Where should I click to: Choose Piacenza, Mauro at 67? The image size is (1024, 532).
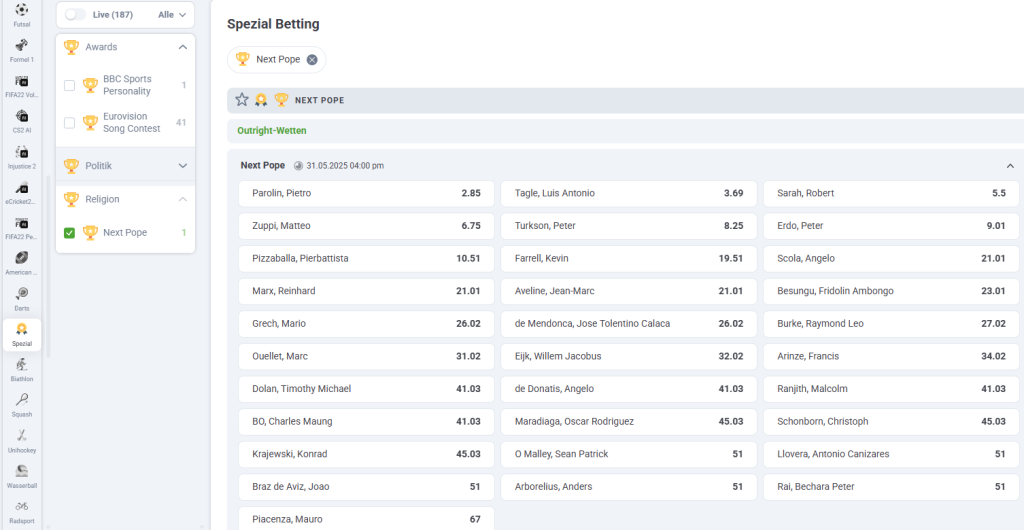366,519
